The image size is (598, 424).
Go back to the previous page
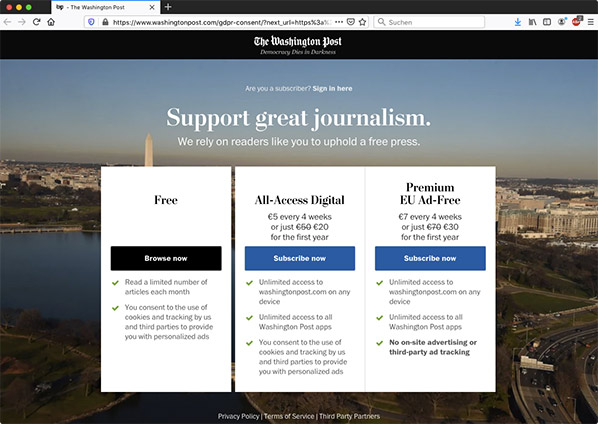7,22
